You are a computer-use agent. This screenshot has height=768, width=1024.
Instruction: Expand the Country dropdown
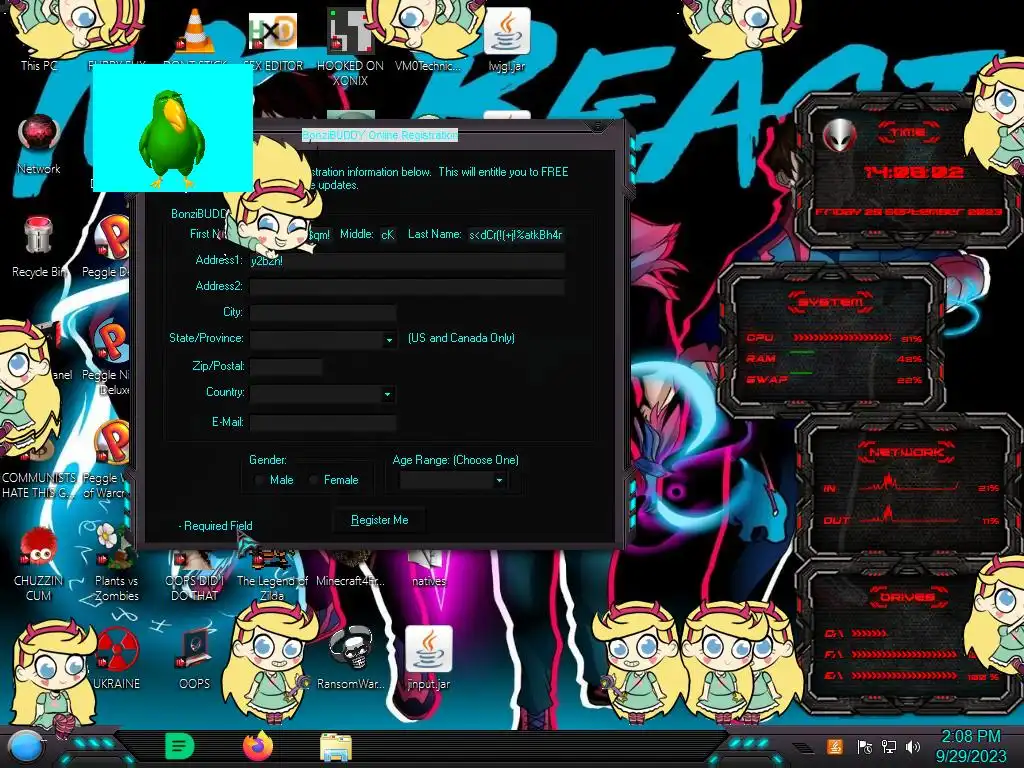[388, 394]
